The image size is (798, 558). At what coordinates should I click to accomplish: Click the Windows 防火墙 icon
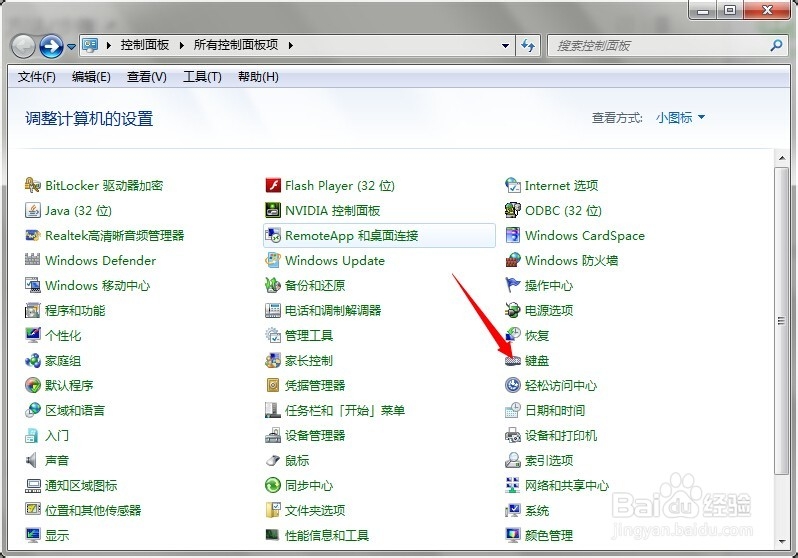[x=512, y=260]
